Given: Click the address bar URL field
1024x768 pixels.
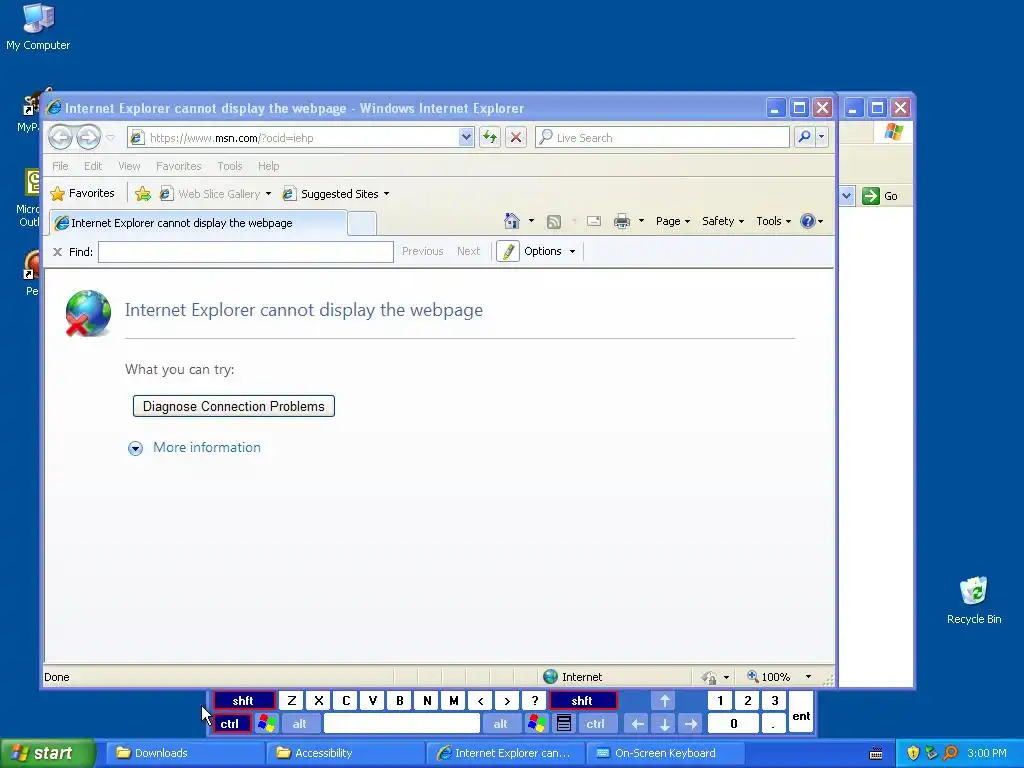Looking at the screenshot, I should coord(294,138).
